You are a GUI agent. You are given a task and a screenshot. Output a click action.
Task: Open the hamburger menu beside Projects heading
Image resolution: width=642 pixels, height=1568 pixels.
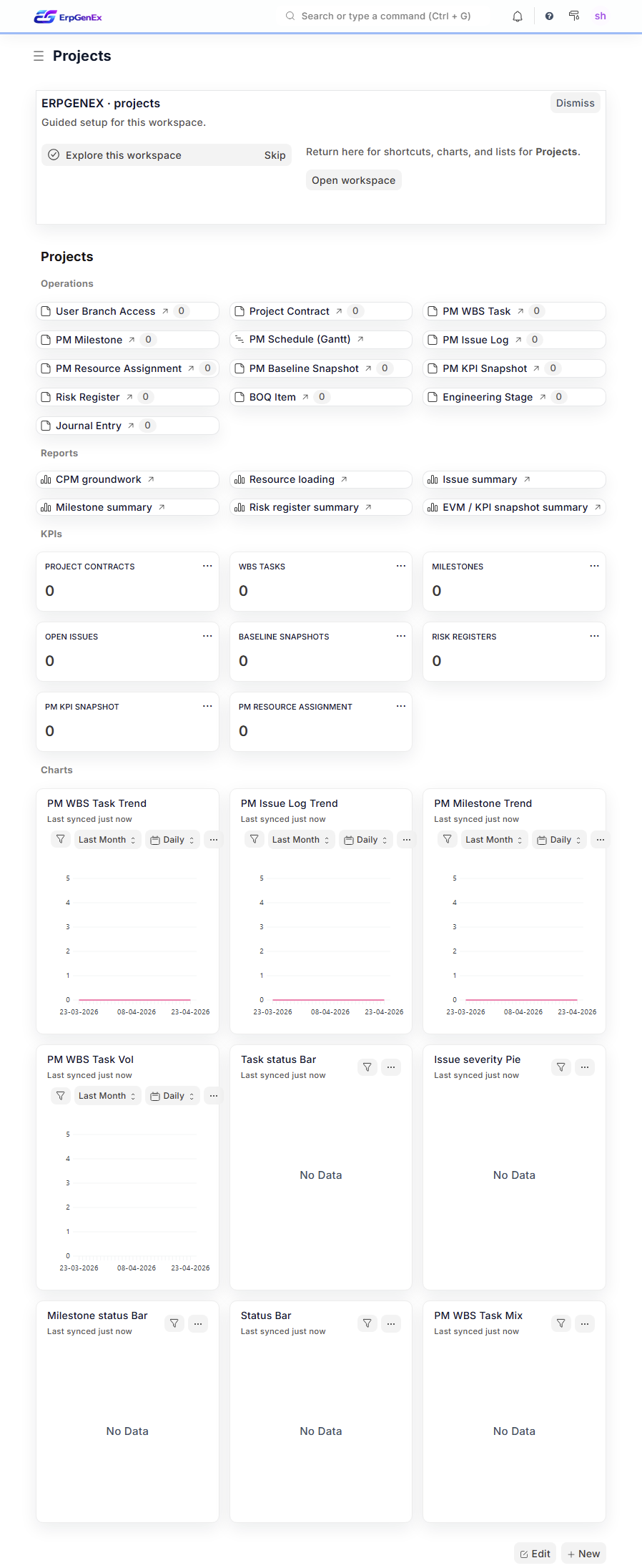click(39, 55)
